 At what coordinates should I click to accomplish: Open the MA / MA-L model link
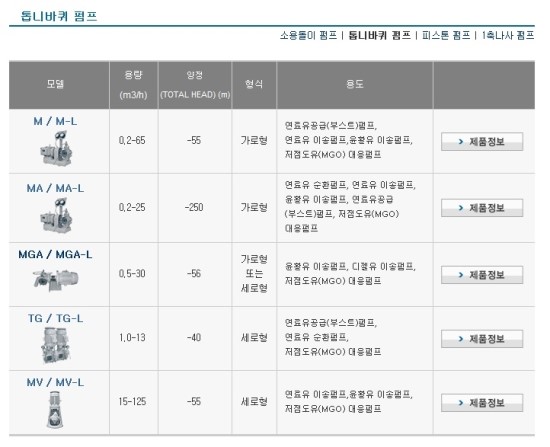click(x=55, y=188)
